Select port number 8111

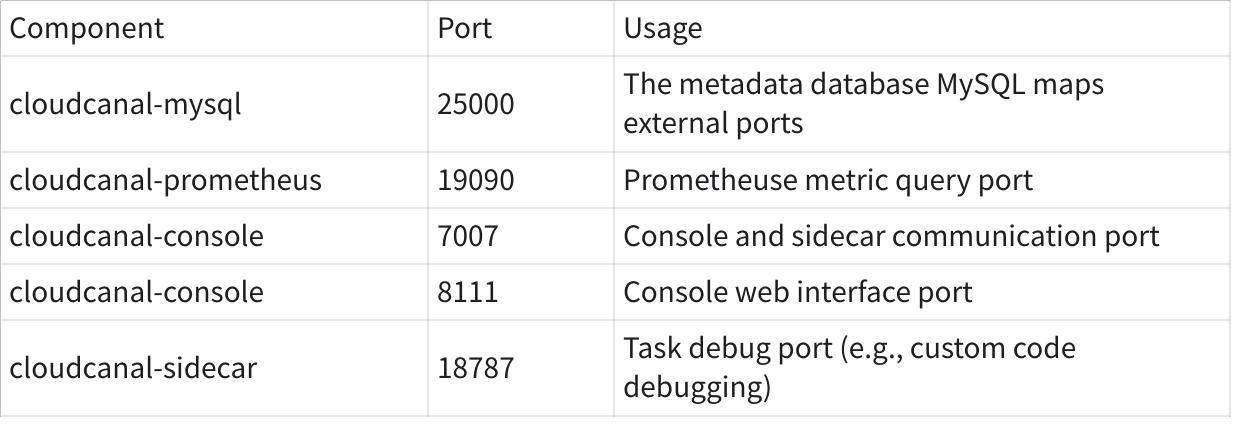click(x=467, y=292)
